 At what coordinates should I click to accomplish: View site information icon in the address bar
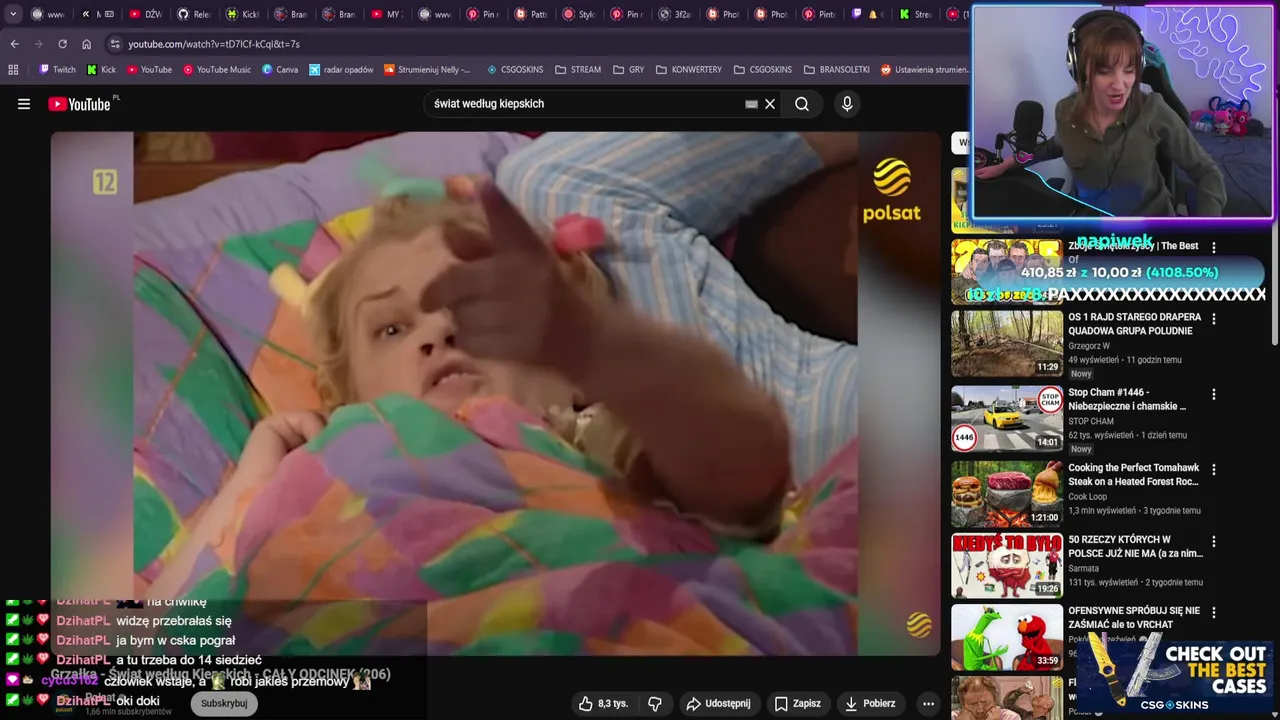(115, 44)
